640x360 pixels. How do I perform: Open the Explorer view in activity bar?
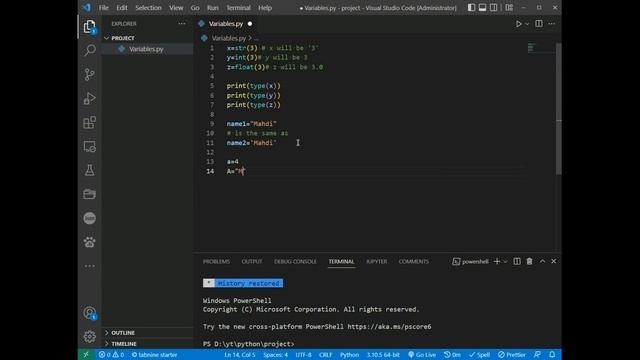(89, 27)
